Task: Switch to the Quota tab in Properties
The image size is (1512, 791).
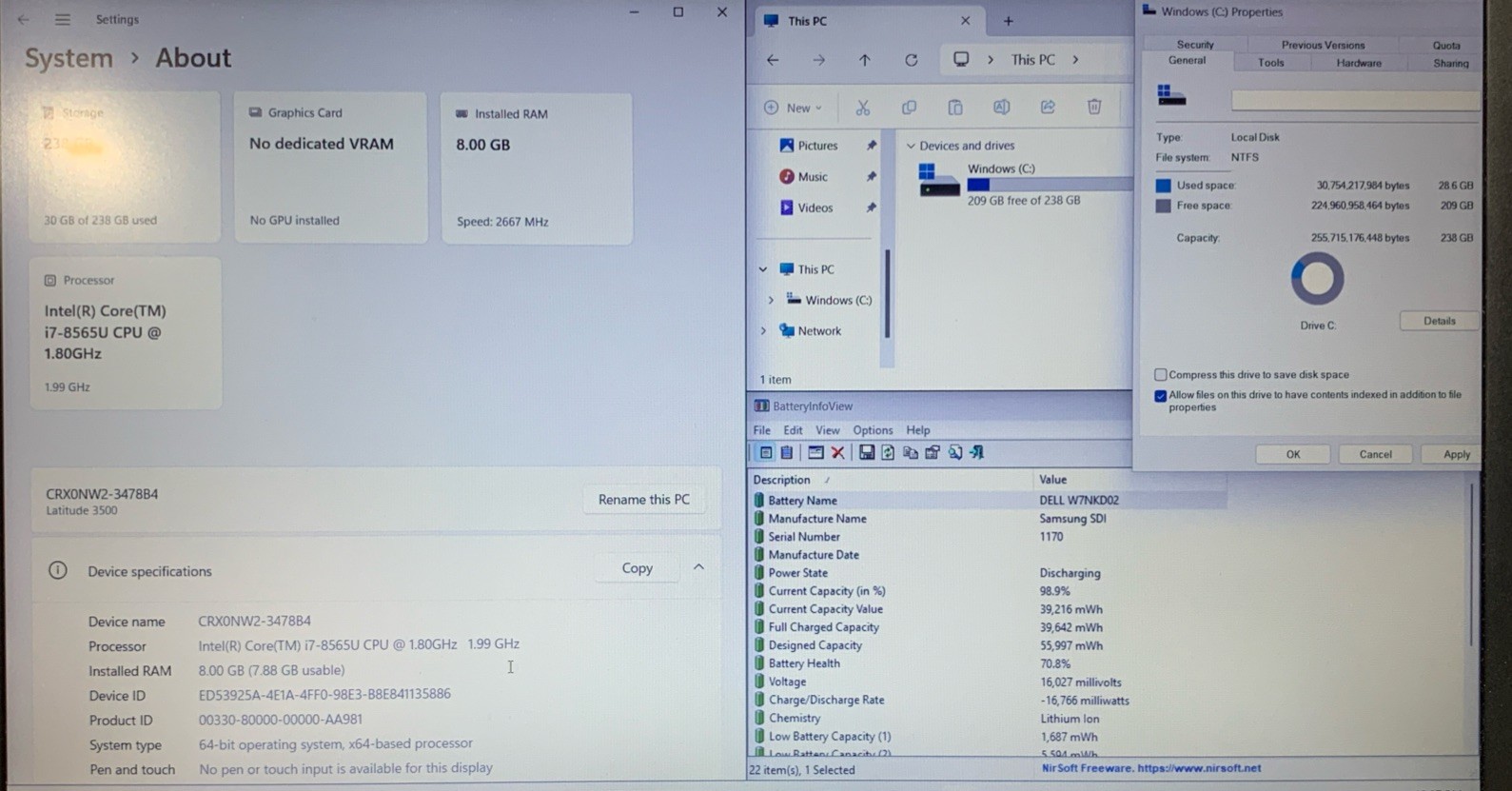Action: pos(1446,45)
